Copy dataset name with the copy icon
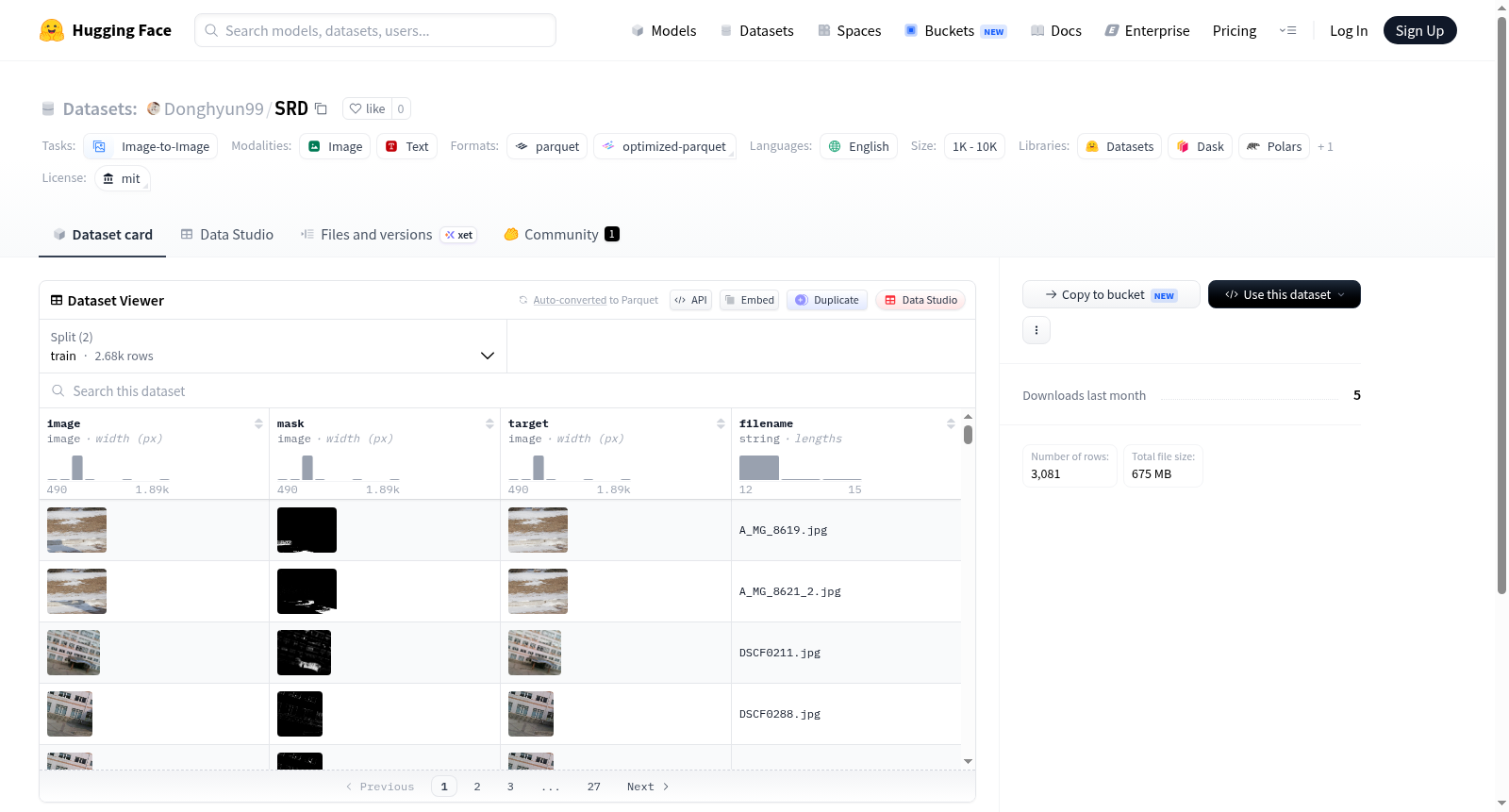 321,108
